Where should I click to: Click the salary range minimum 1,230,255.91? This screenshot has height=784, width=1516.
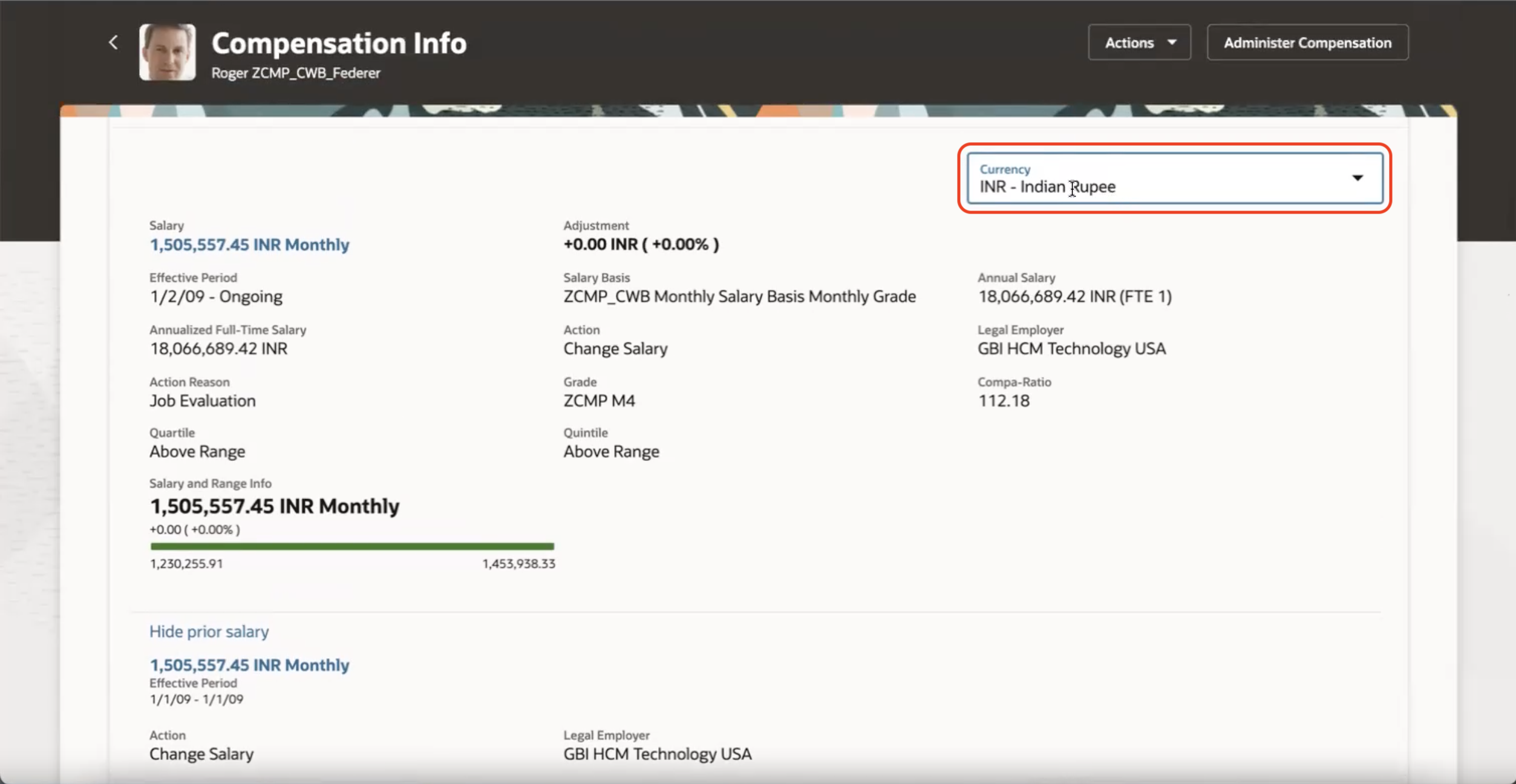186,564
